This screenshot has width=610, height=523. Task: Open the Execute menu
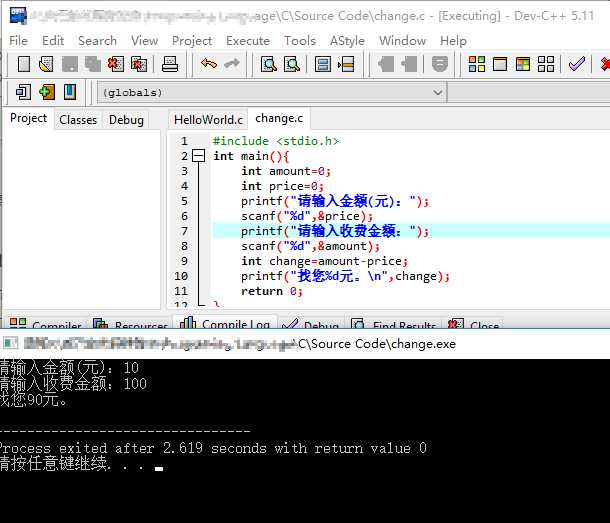247,40
